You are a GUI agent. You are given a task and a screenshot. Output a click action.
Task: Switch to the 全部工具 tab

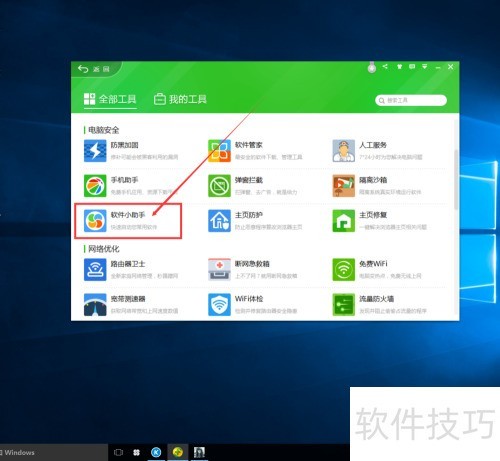(x=110, y=99)
